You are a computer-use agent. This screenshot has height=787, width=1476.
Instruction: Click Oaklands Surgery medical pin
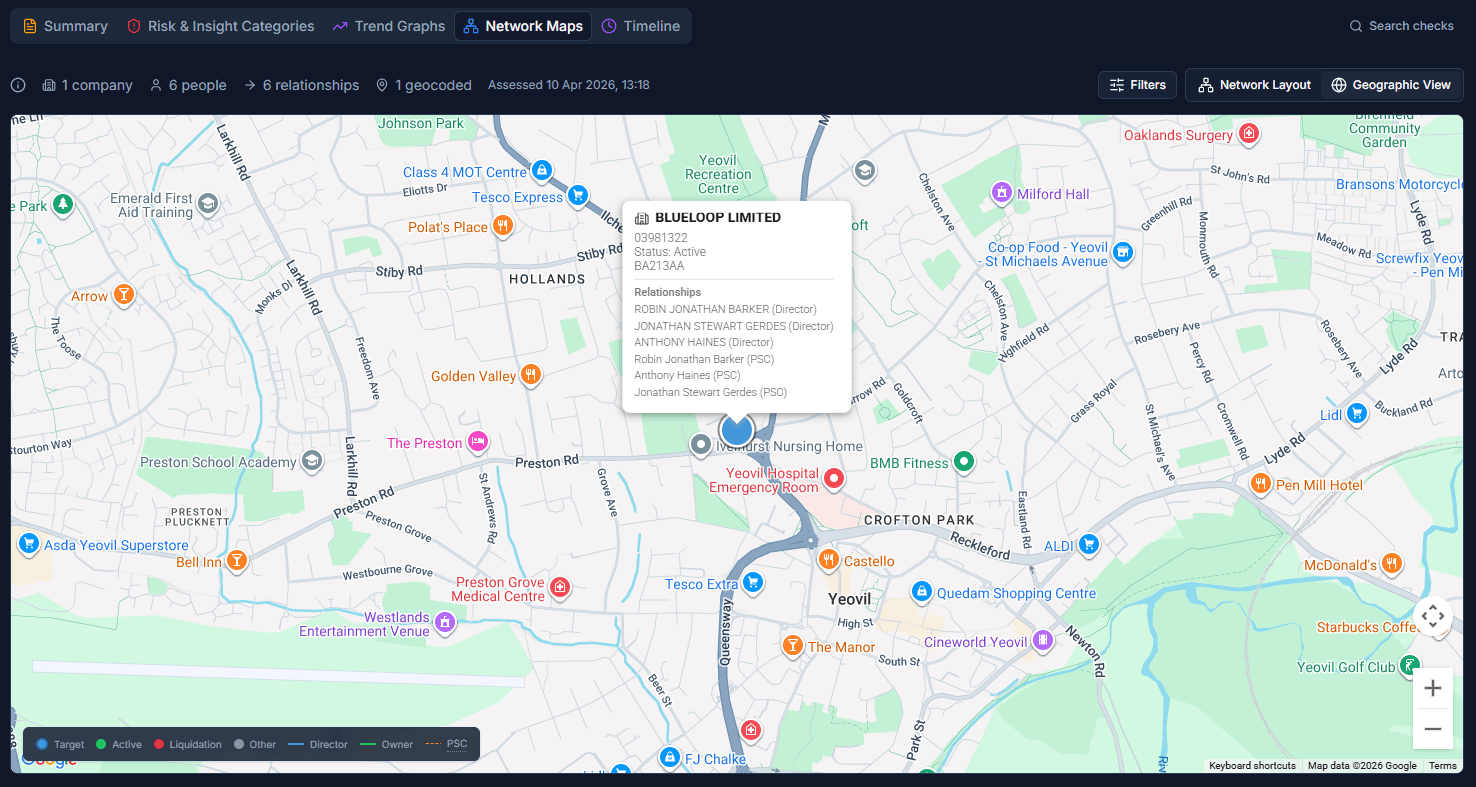[x=1249, y=133]
